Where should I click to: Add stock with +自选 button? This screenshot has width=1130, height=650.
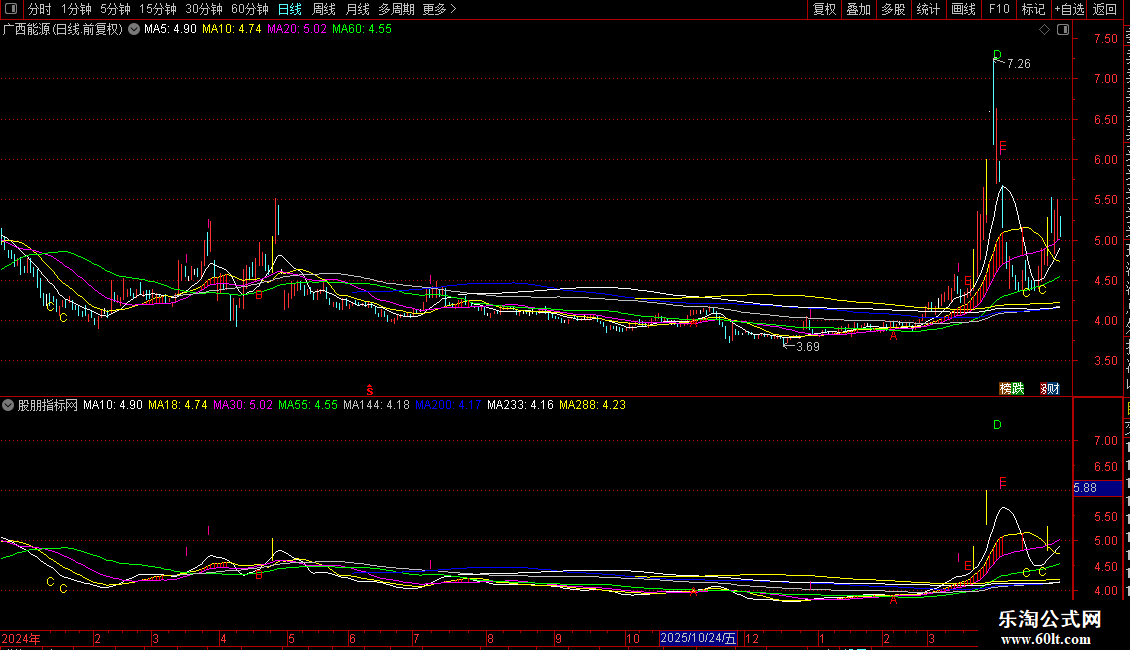1069,9
